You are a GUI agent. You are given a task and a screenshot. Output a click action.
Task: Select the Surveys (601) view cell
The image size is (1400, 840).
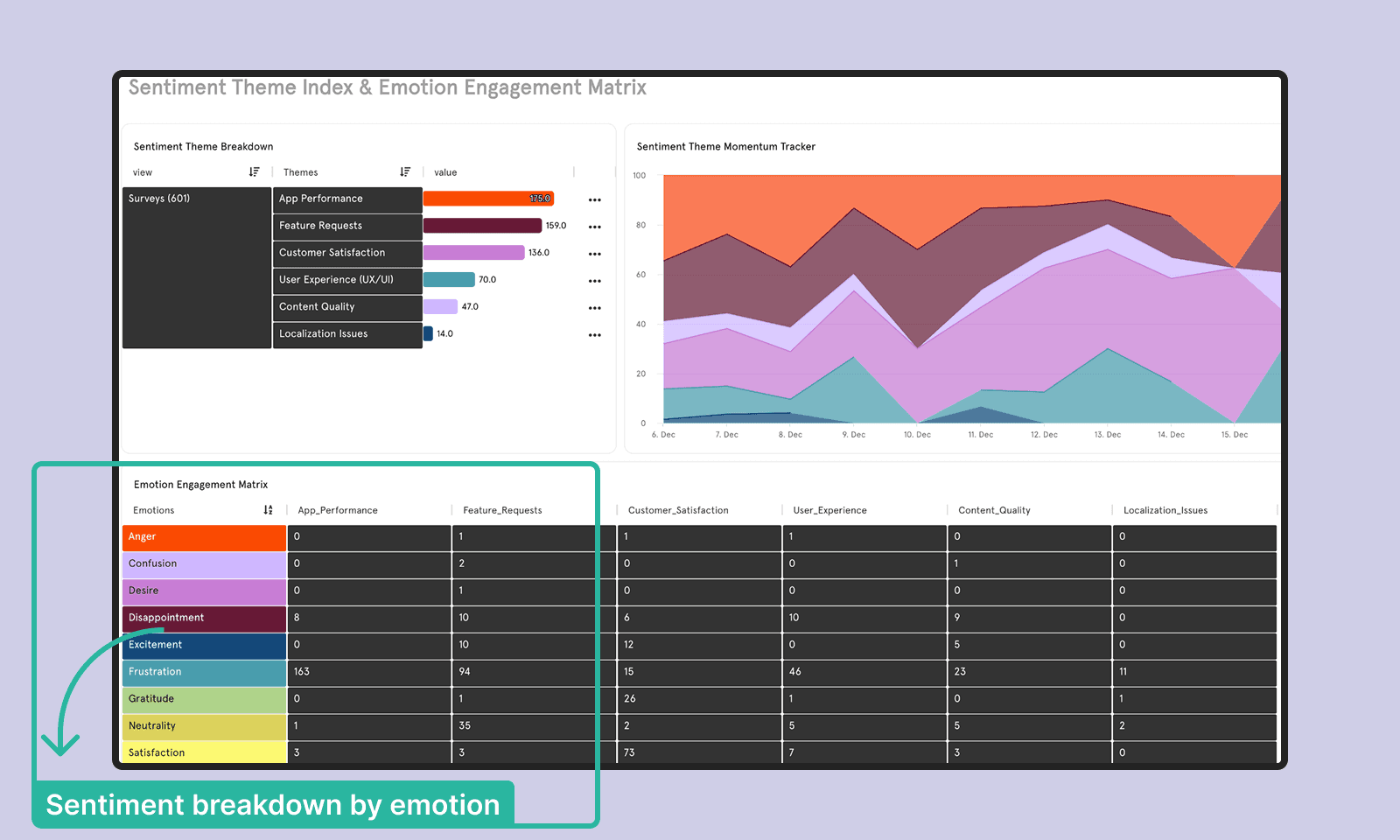tap(197, 268)
